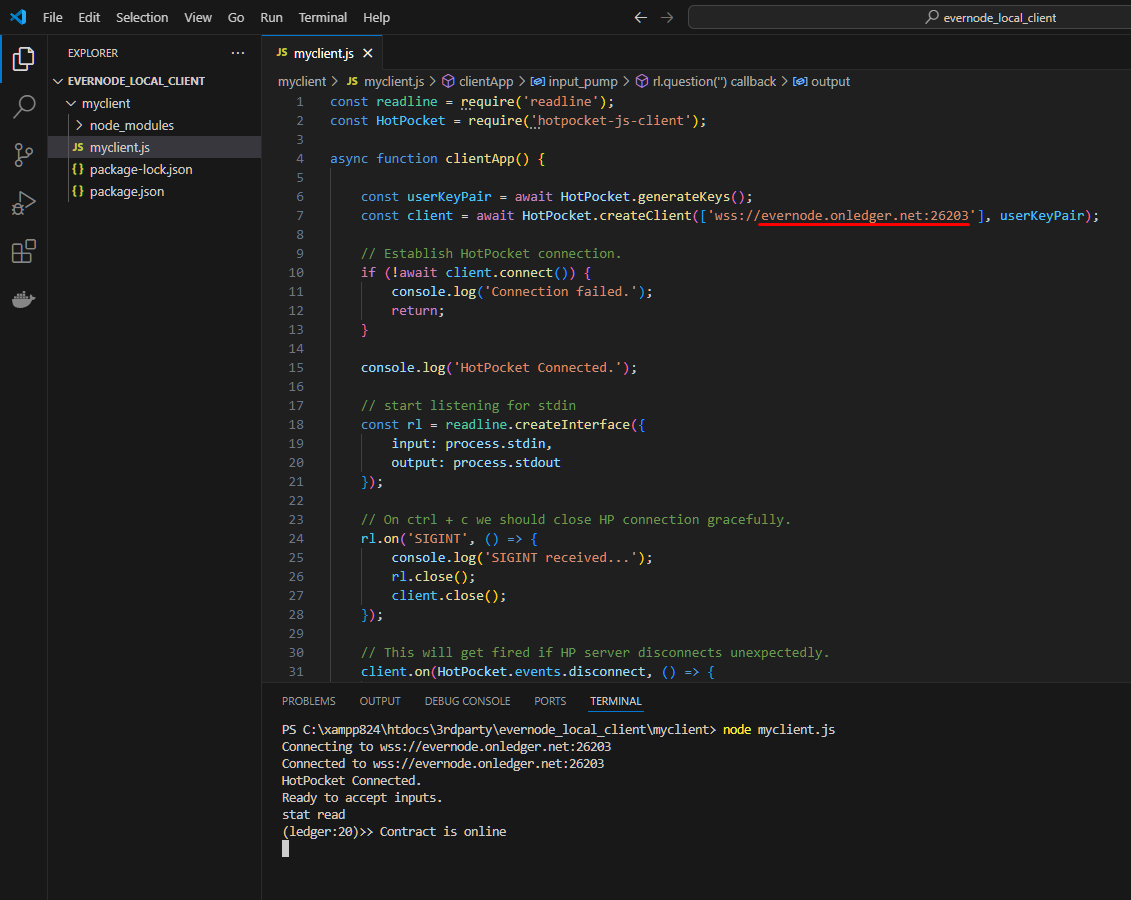This screenshot has width=1131, height=900.
Task: Switch to the DEBUG CONSOLE tab
Action: 467,701
